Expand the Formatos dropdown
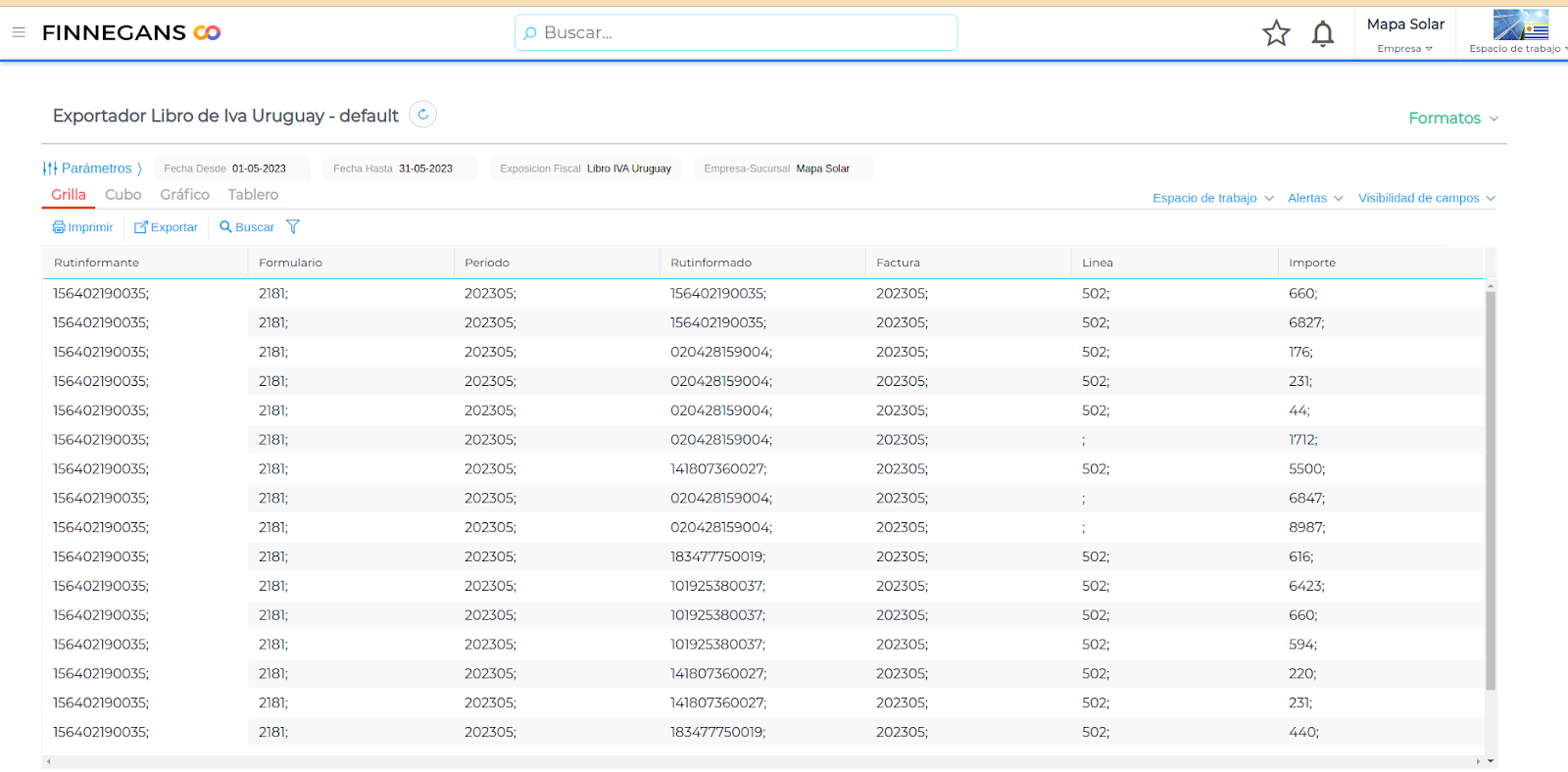This screenshot has height=772, width=1568. 1452,119
